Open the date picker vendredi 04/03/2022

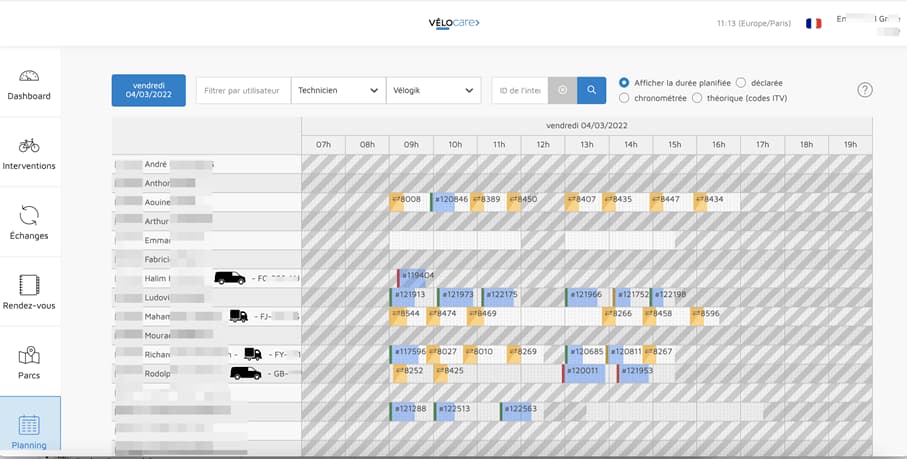pos(149,90)
